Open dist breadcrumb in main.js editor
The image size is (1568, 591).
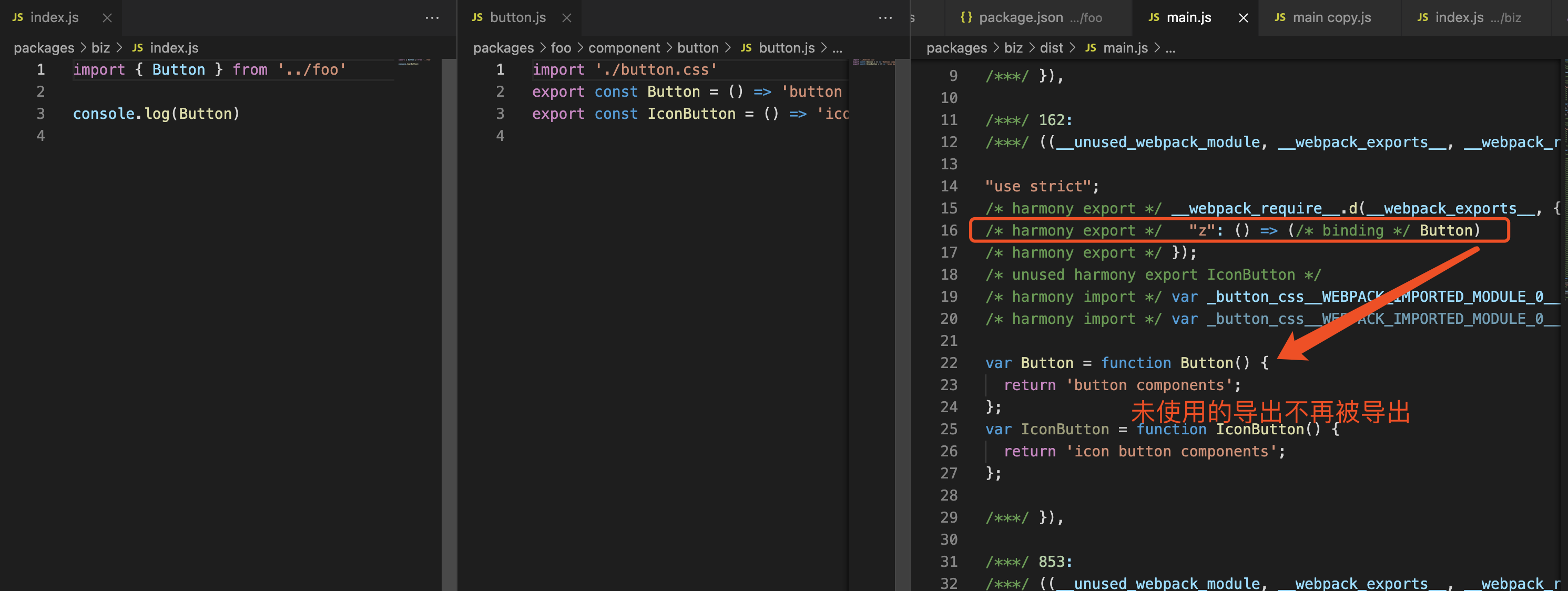(x=1051, y=47)
